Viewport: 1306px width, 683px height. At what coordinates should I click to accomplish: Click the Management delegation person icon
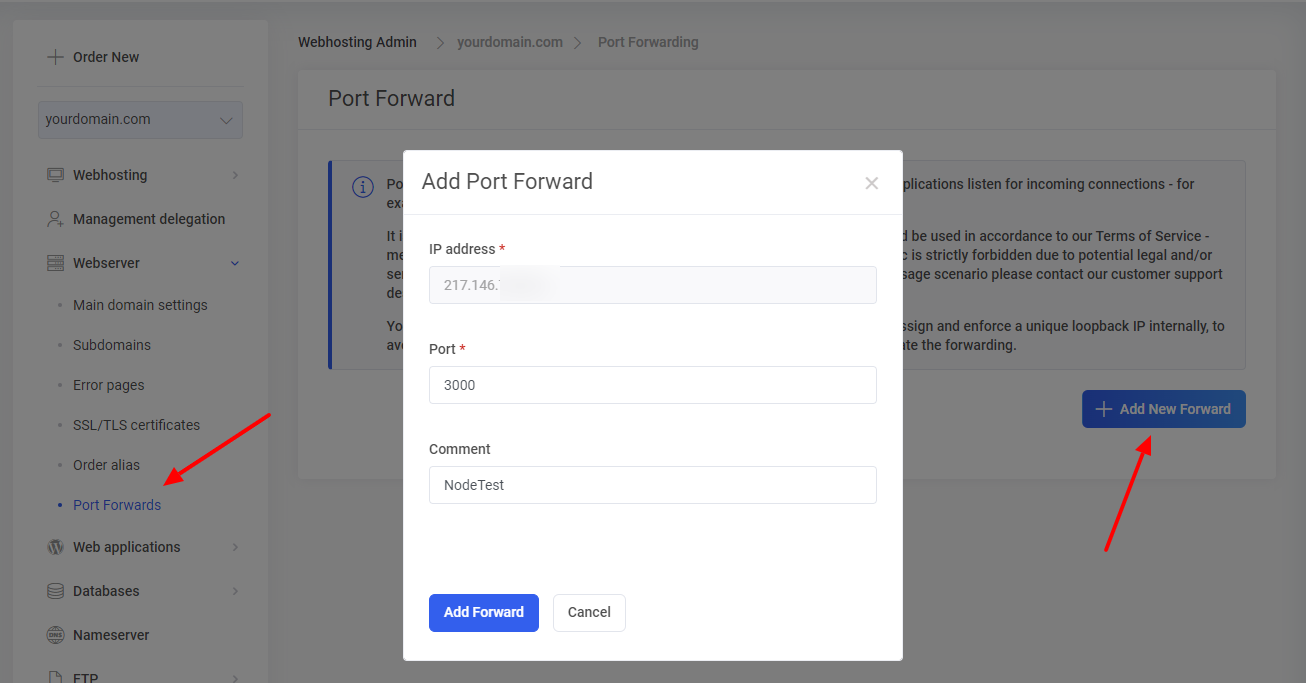click(54, 218)
